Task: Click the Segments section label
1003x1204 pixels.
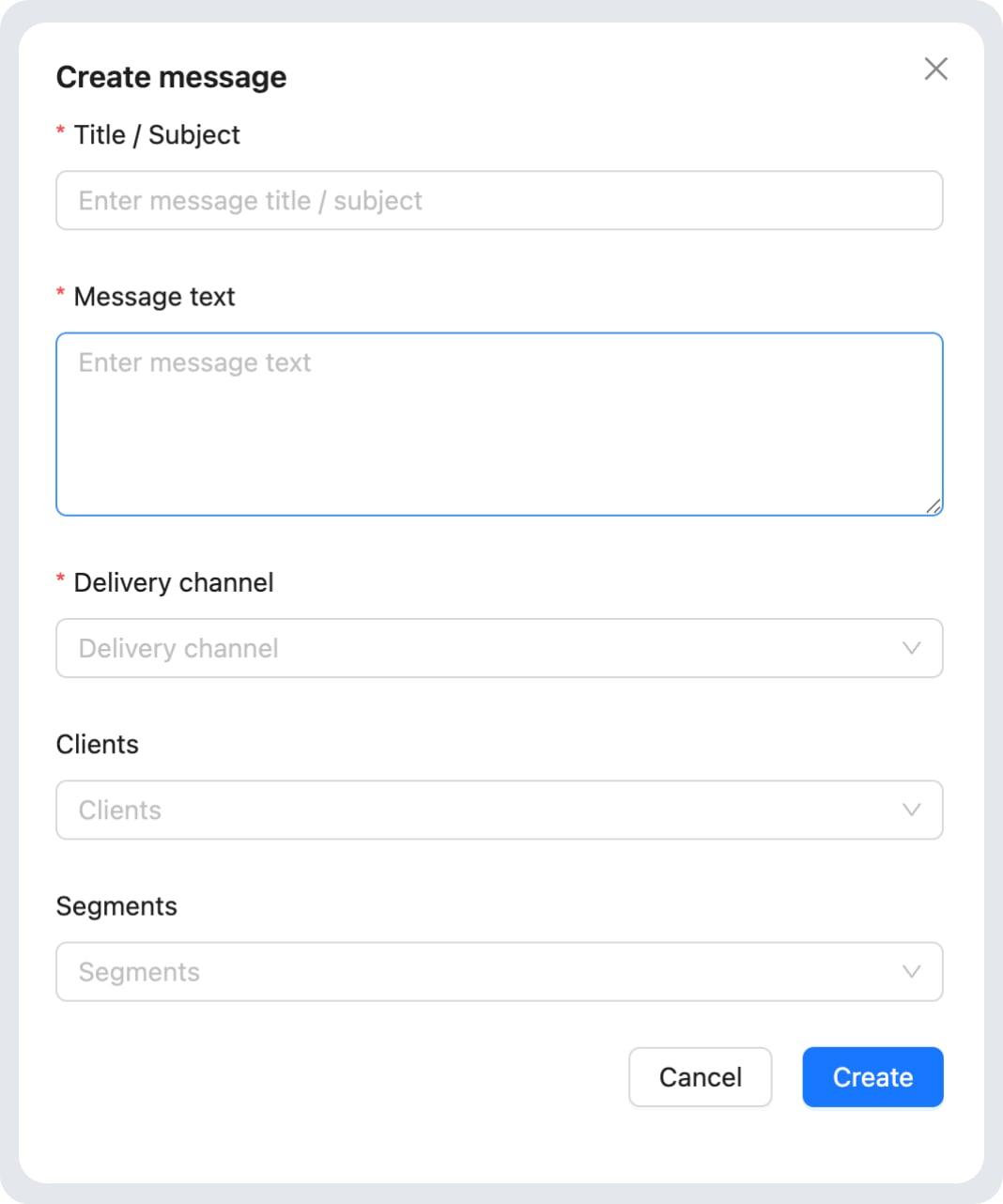Action: [x=116, y=905]
